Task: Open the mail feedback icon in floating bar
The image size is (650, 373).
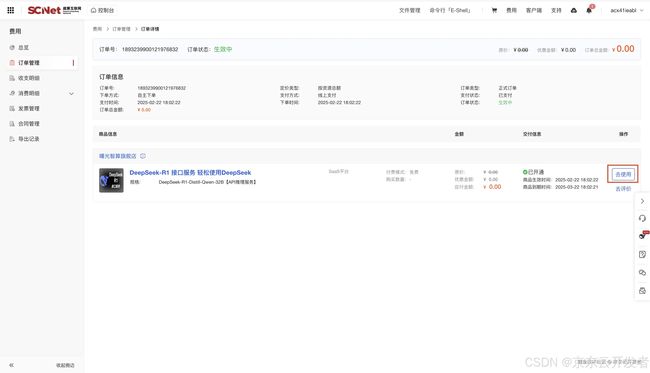Action: [x=642, y=291]
